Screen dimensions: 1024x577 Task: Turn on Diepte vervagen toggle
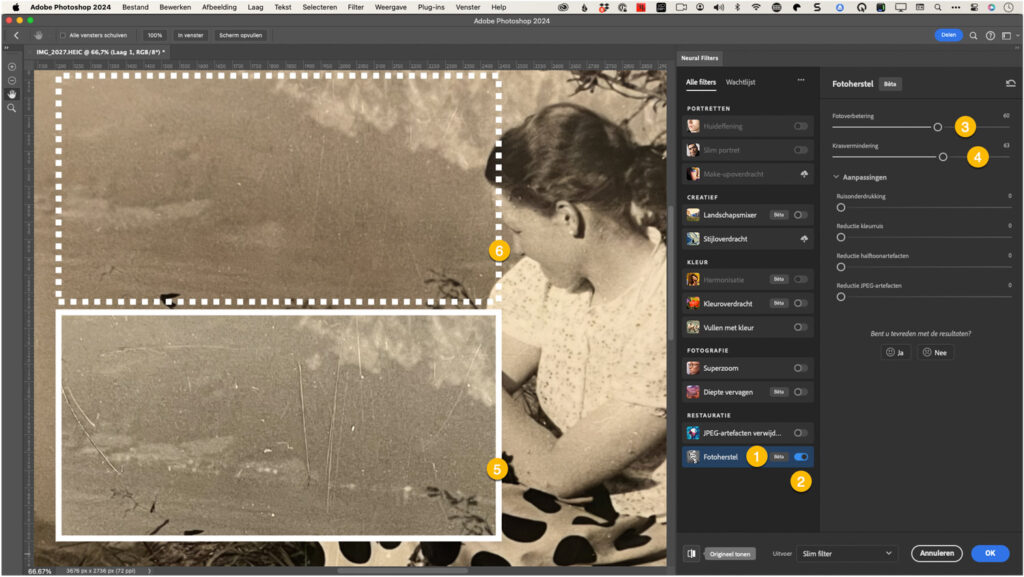[801, 392]
